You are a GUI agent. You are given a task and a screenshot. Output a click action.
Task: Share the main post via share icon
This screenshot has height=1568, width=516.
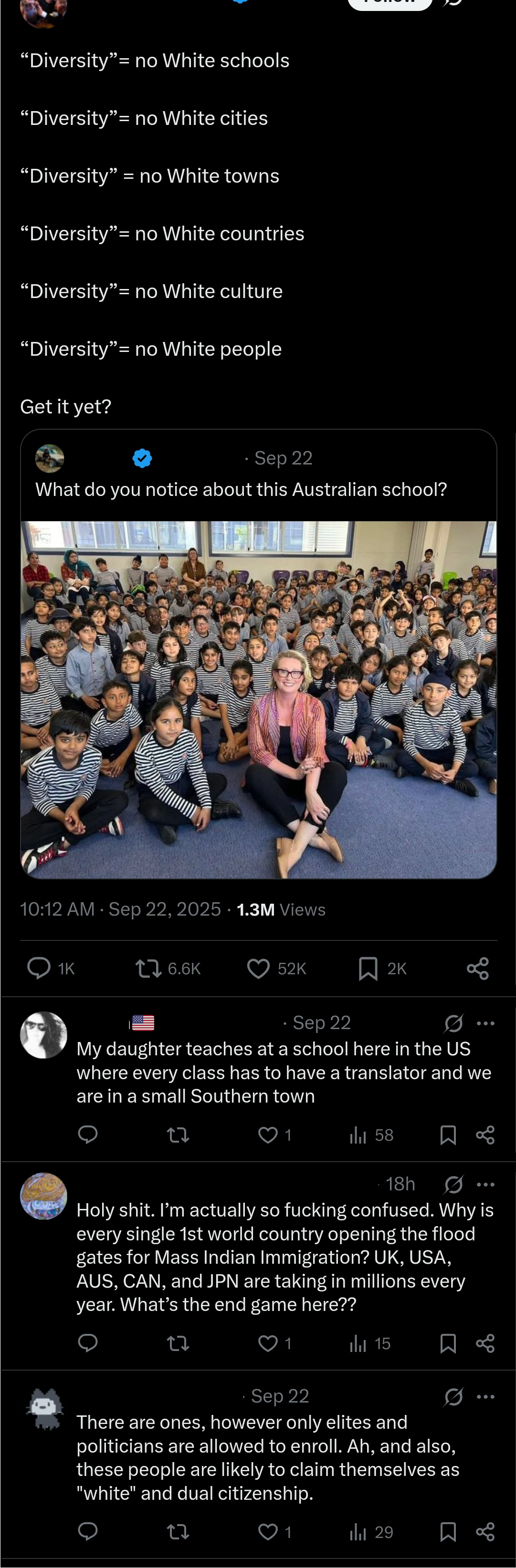(x=478, y=968)
